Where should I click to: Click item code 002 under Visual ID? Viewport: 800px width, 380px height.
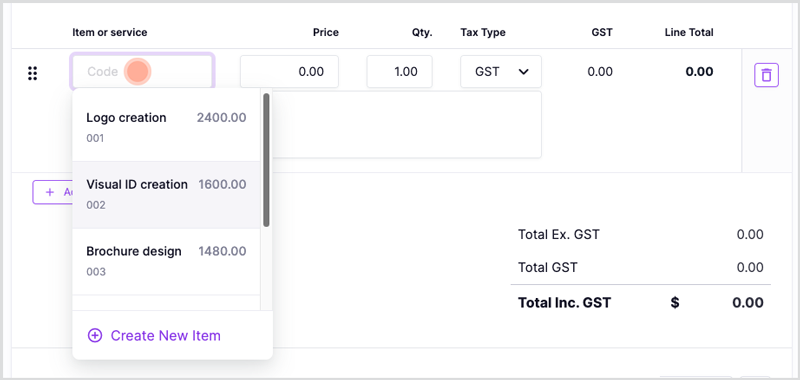pos(96,205)
